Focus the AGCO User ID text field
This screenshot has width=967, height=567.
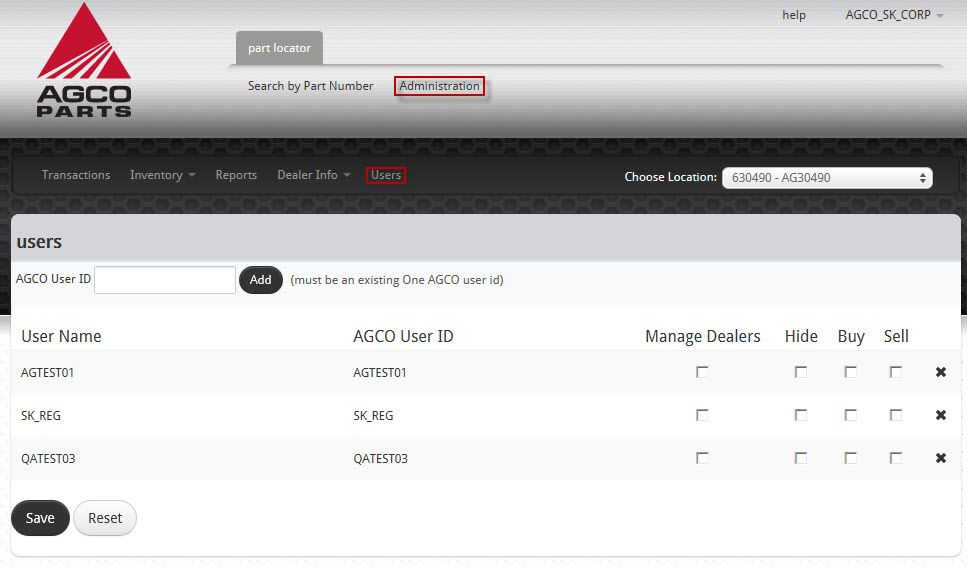click(165, 280)
